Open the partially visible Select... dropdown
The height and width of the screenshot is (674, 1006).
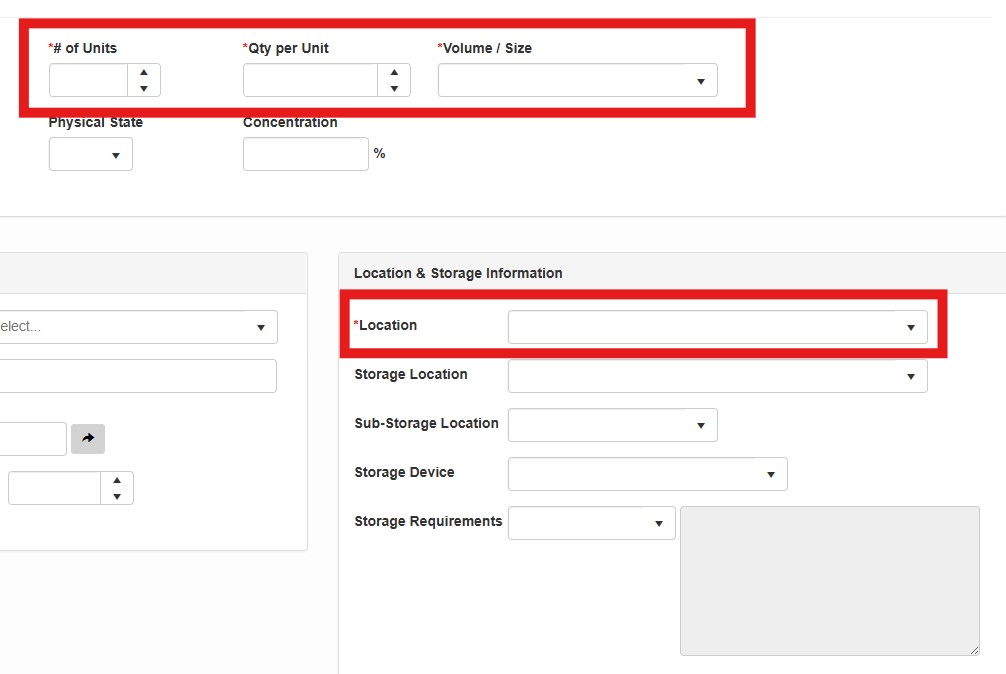tap(137, 327)
